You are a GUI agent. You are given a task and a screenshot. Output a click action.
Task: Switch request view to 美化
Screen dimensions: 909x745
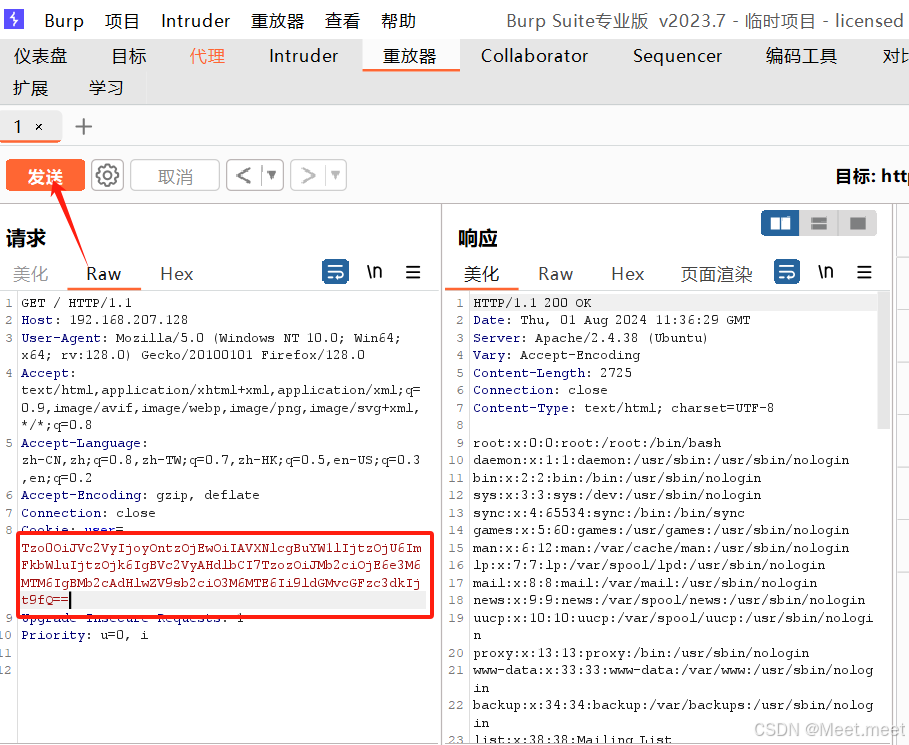tap(31, 274)
